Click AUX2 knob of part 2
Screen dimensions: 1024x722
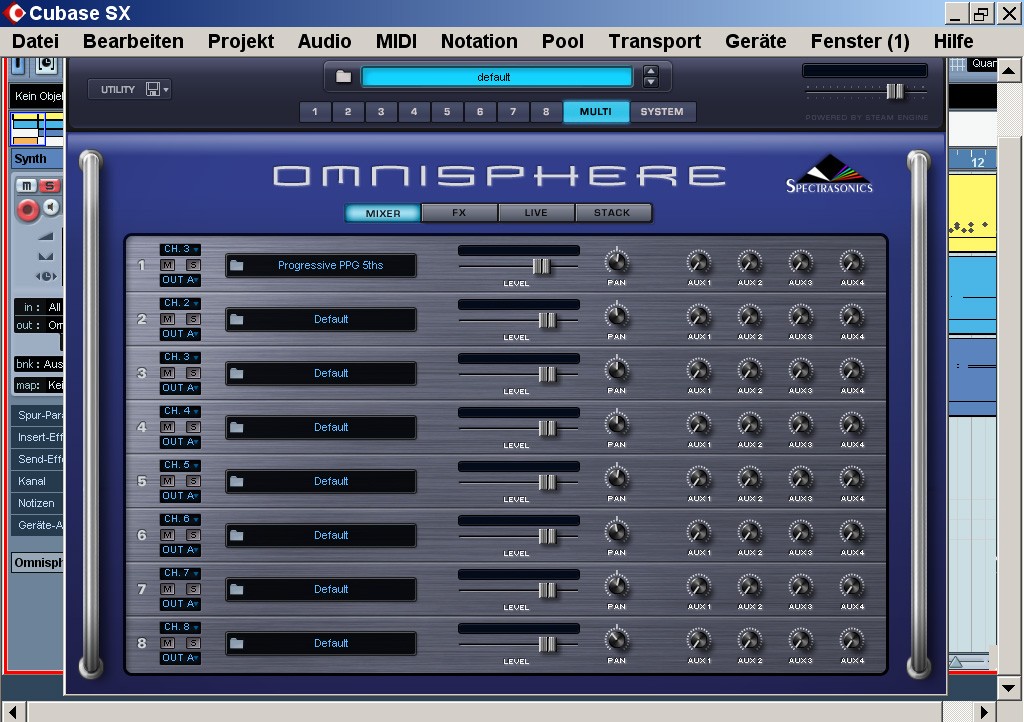(x=750, y=316)
